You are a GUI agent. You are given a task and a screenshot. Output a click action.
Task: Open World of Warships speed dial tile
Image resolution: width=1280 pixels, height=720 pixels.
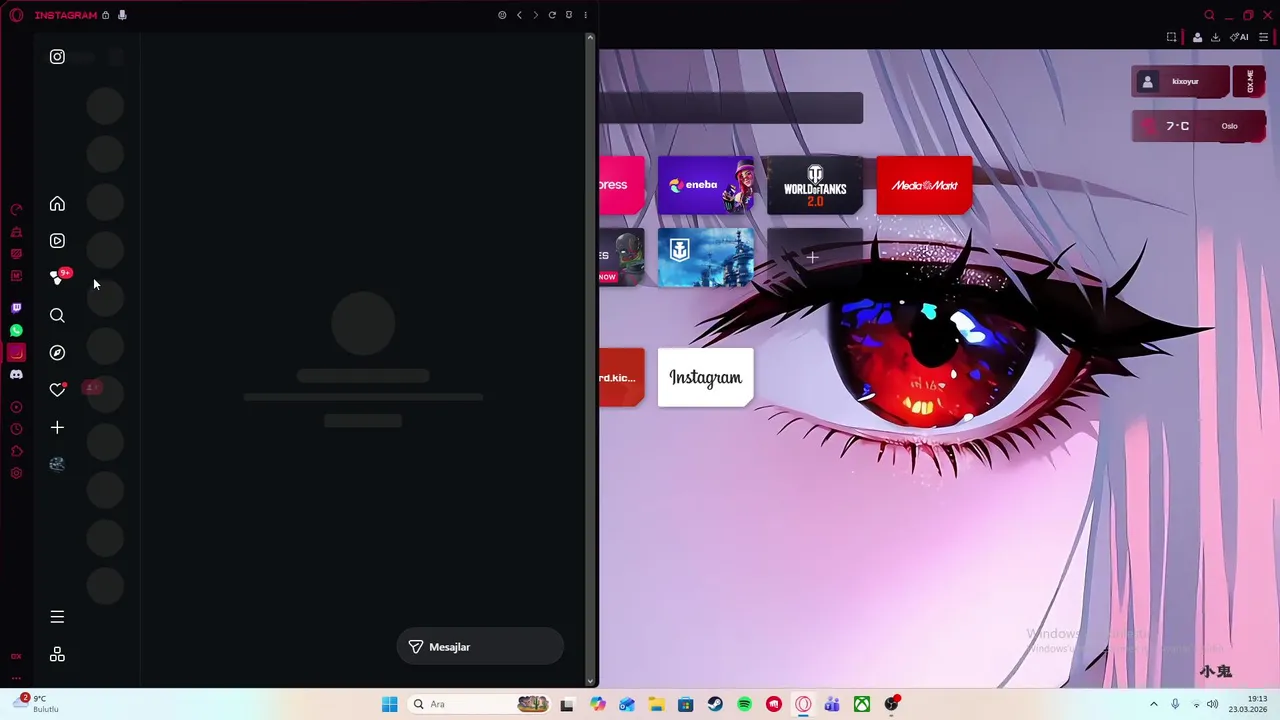706,257
